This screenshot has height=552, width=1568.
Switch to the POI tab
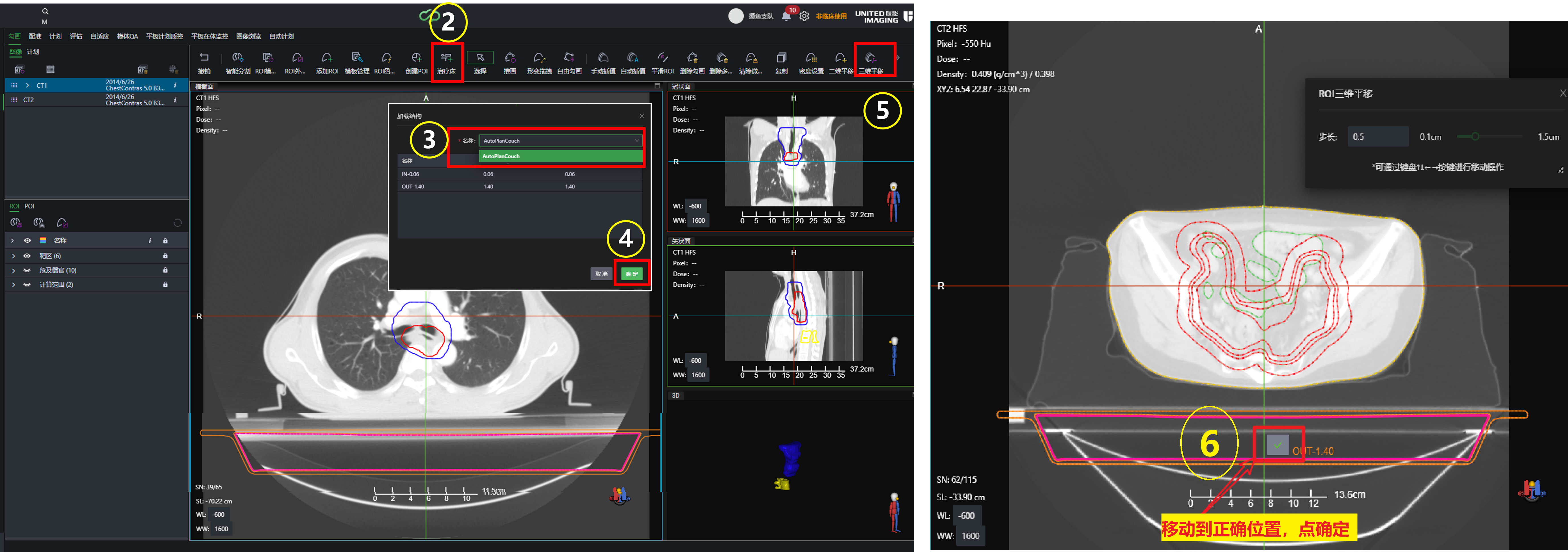pos(29,206)
